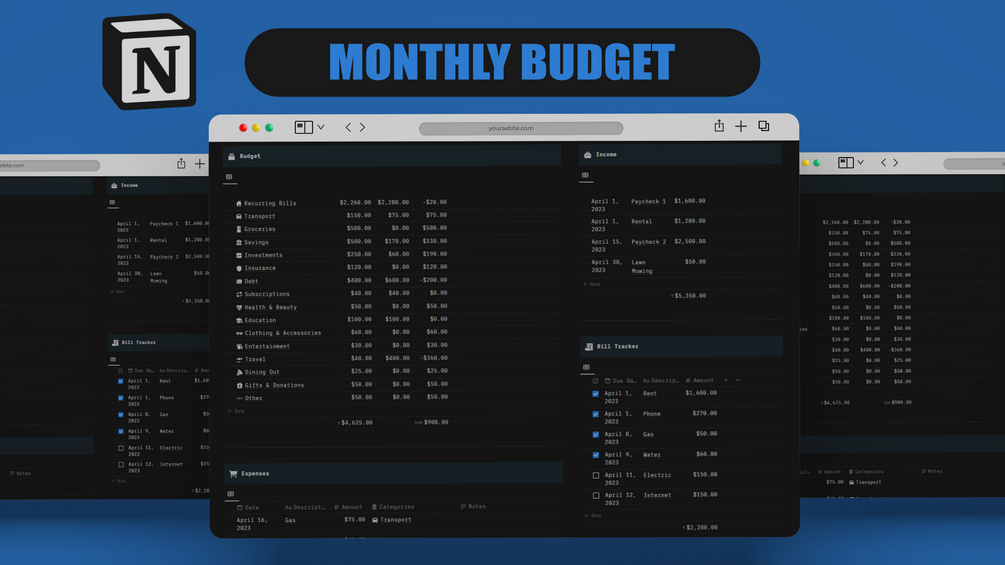Click the Groceries category icon

click(239, 229)
